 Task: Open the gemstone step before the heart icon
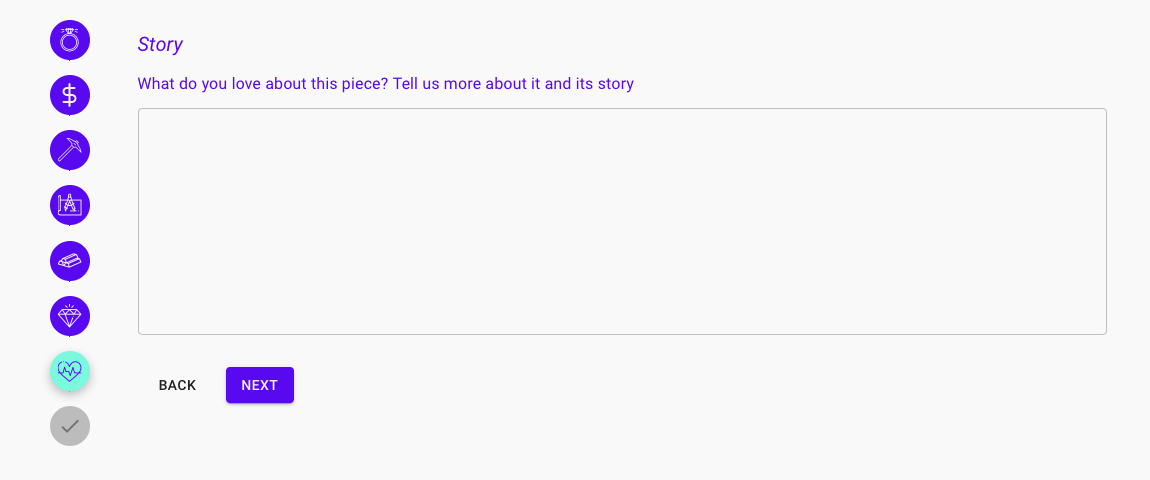pos(70,316)
